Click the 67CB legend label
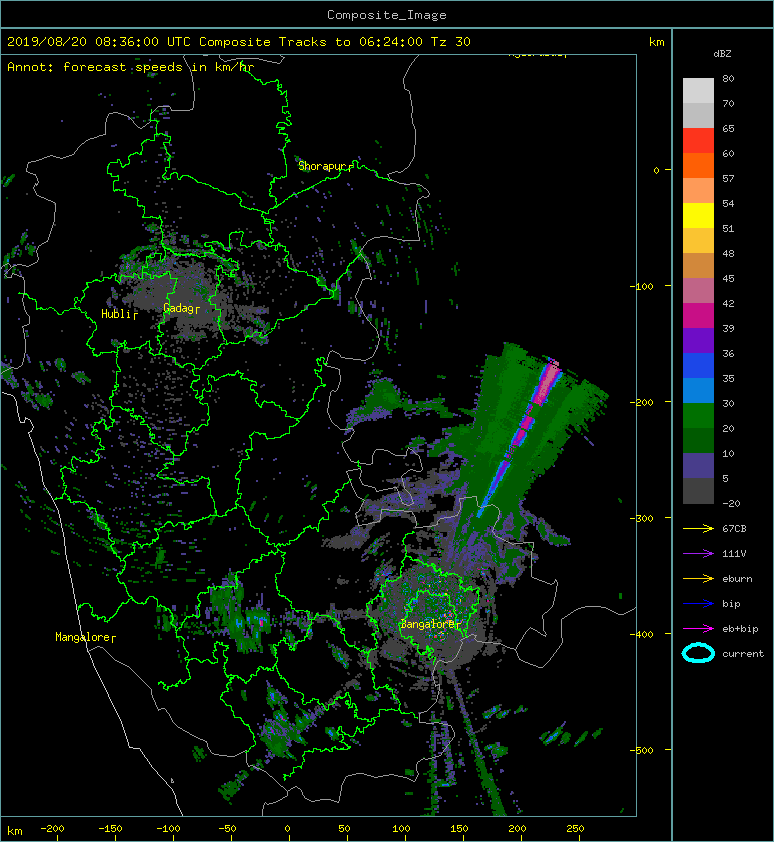774x842 pixels. pyautogui.click(x=734, y=528)
